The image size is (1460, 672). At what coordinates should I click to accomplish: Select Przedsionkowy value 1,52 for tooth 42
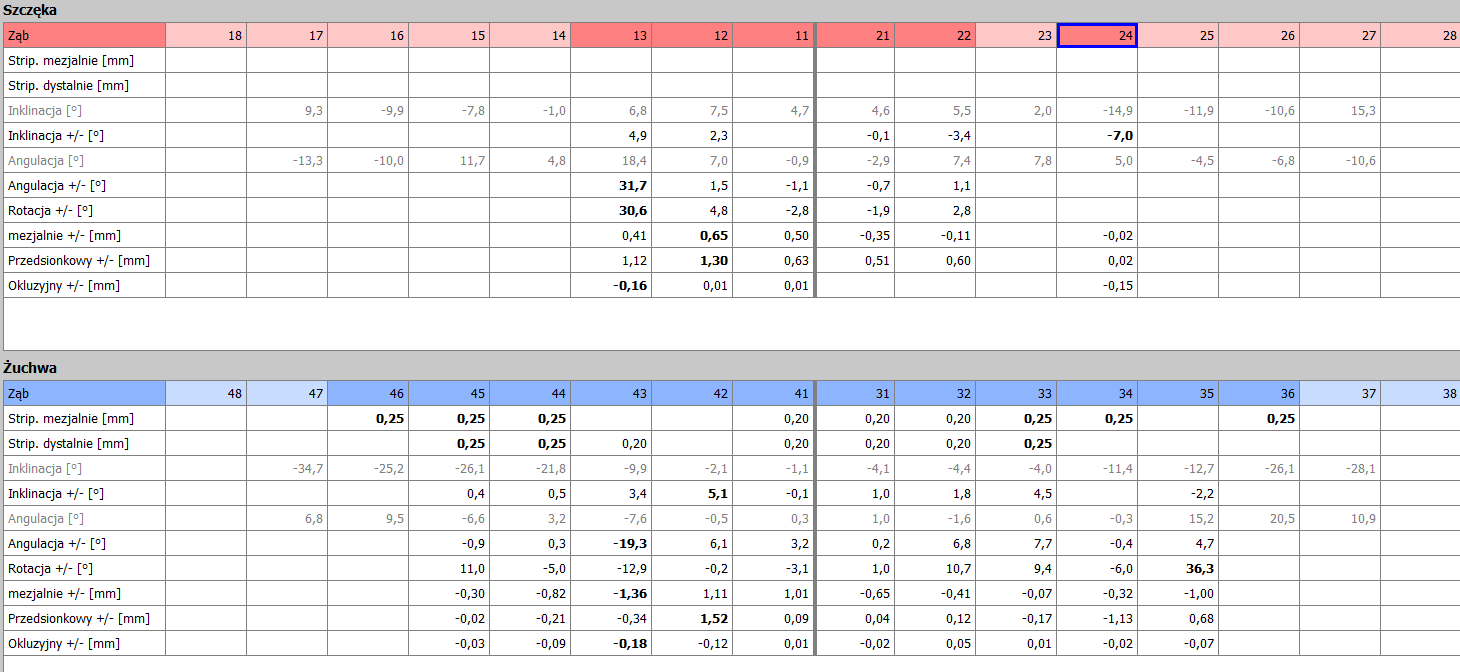tap(692, 619)
